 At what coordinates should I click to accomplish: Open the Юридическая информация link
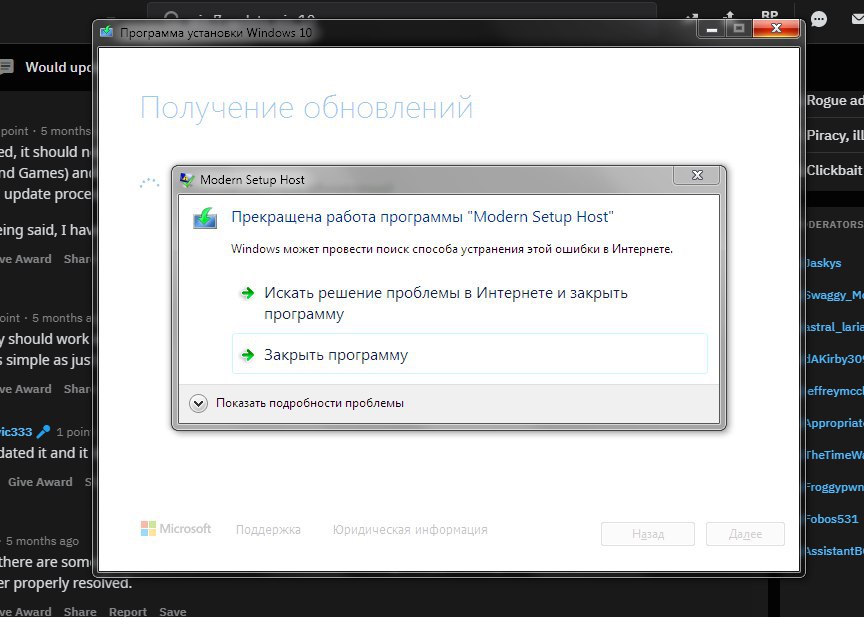410,530
